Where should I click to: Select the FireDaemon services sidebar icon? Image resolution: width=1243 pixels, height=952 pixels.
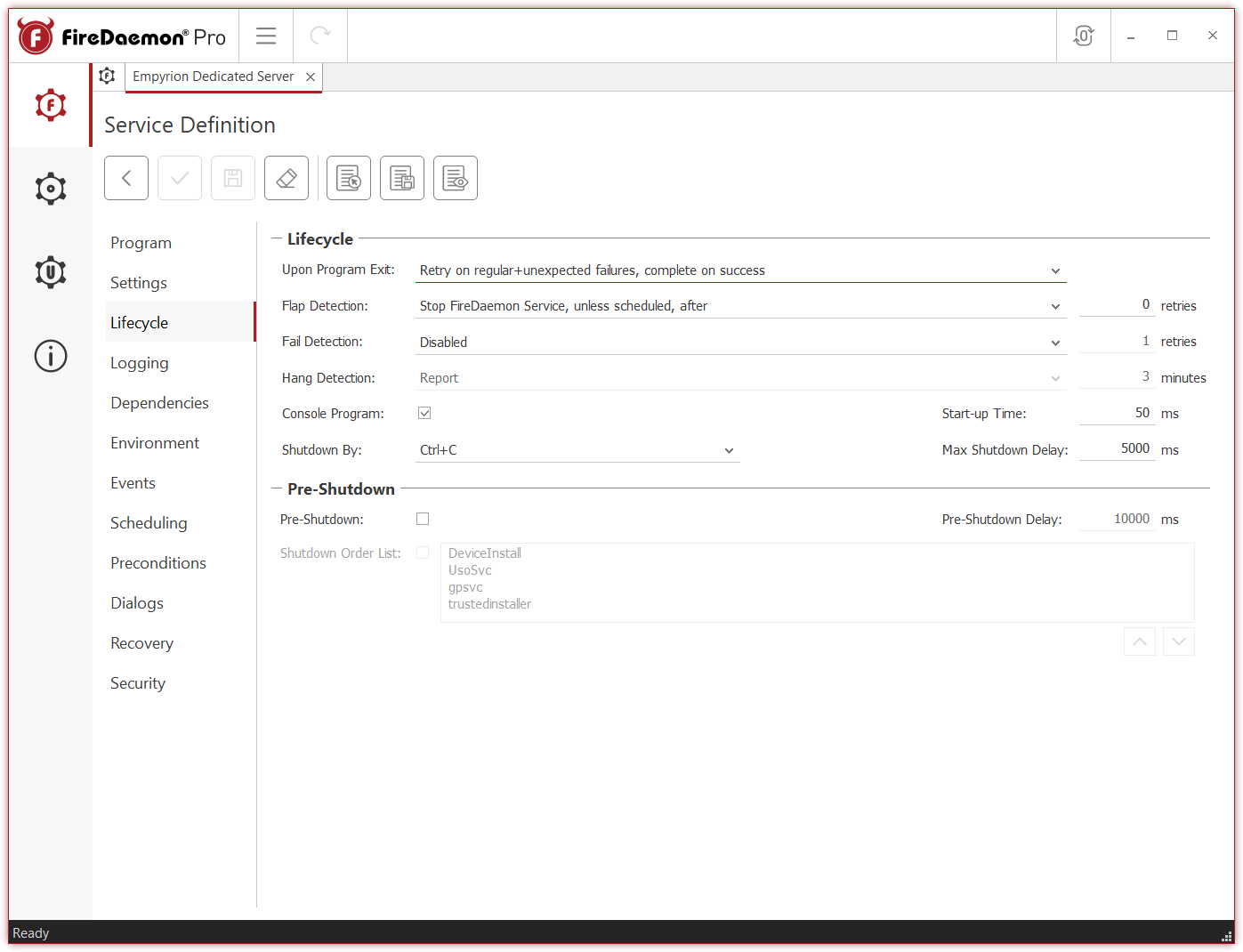coord(50,104)
